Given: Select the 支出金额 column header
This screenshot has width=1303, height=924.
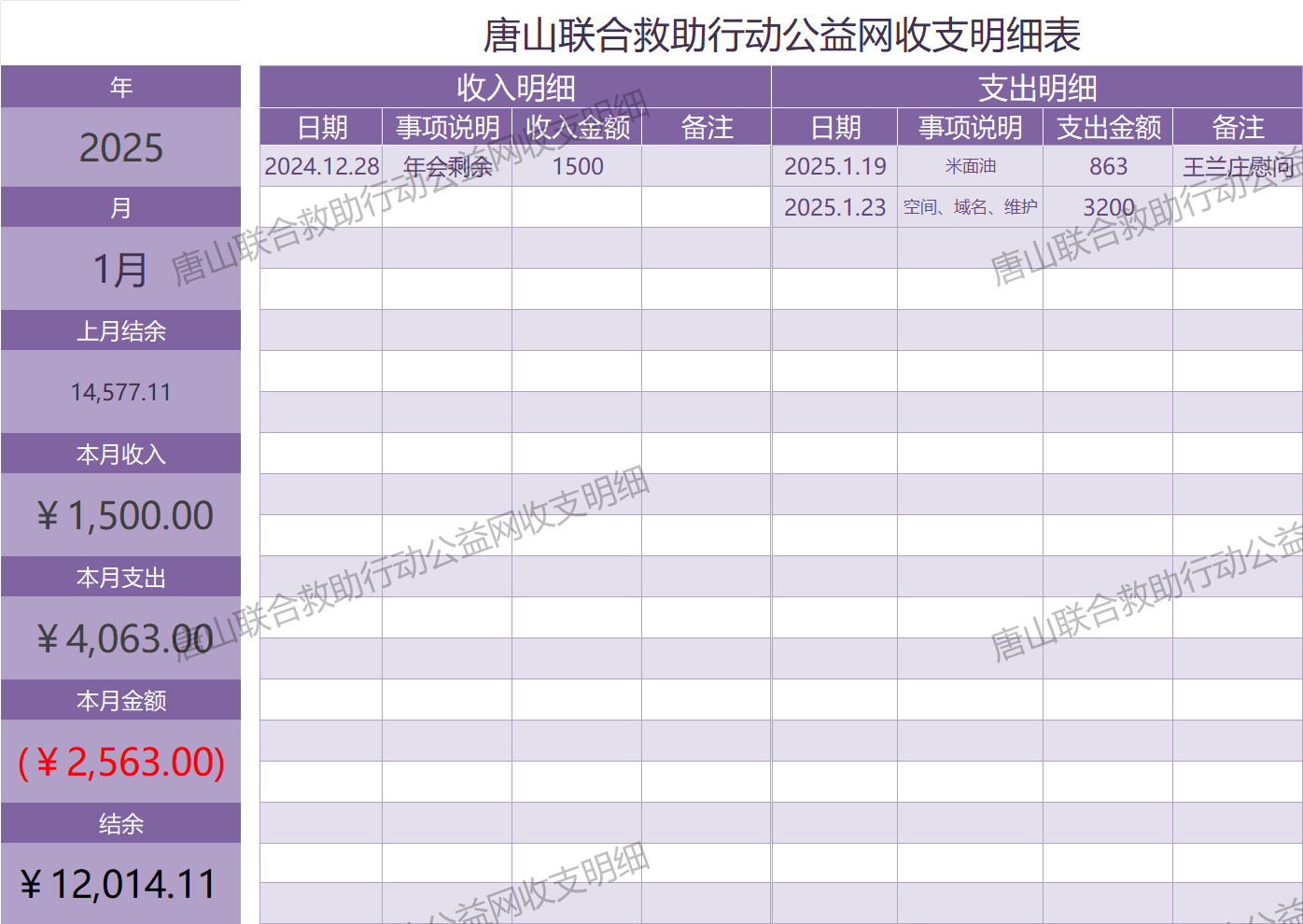Looking at the screenshot, I should click(x=1108, y=127).
